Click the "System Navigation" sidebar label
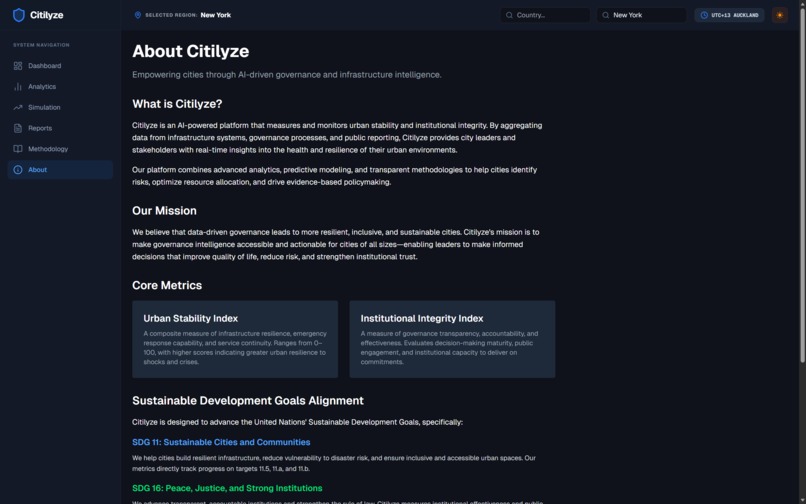The image size is (806, 504). coord(41,45)
